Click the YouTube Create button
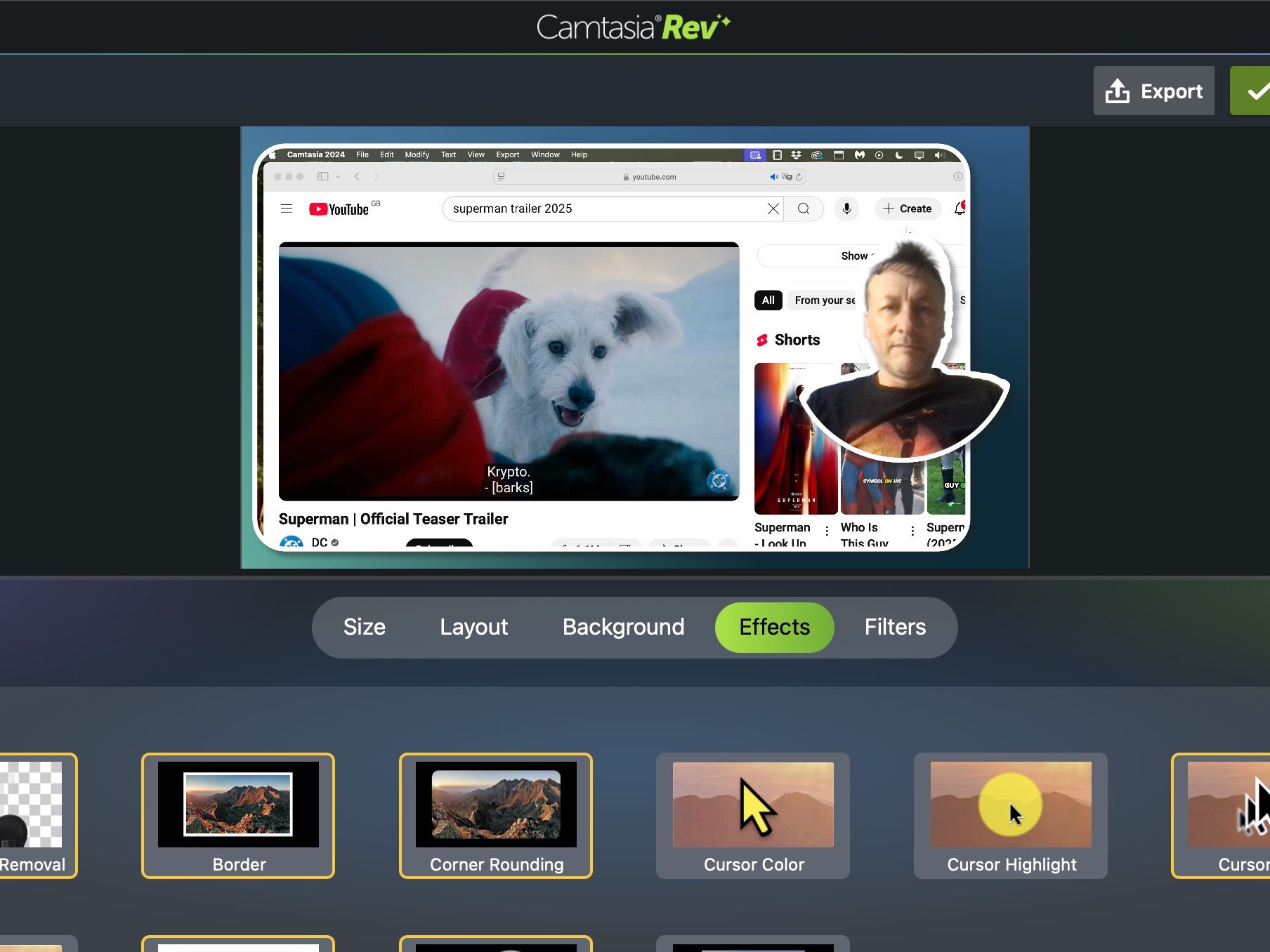1270x952 pixels. tap(908, 209)
